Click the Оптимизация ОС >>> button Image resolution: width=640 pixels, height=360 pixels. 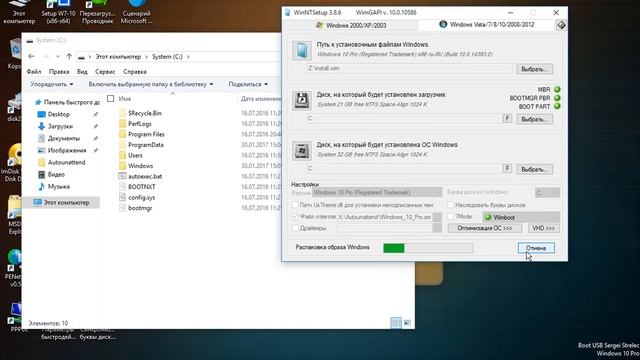tap(484, 228)
